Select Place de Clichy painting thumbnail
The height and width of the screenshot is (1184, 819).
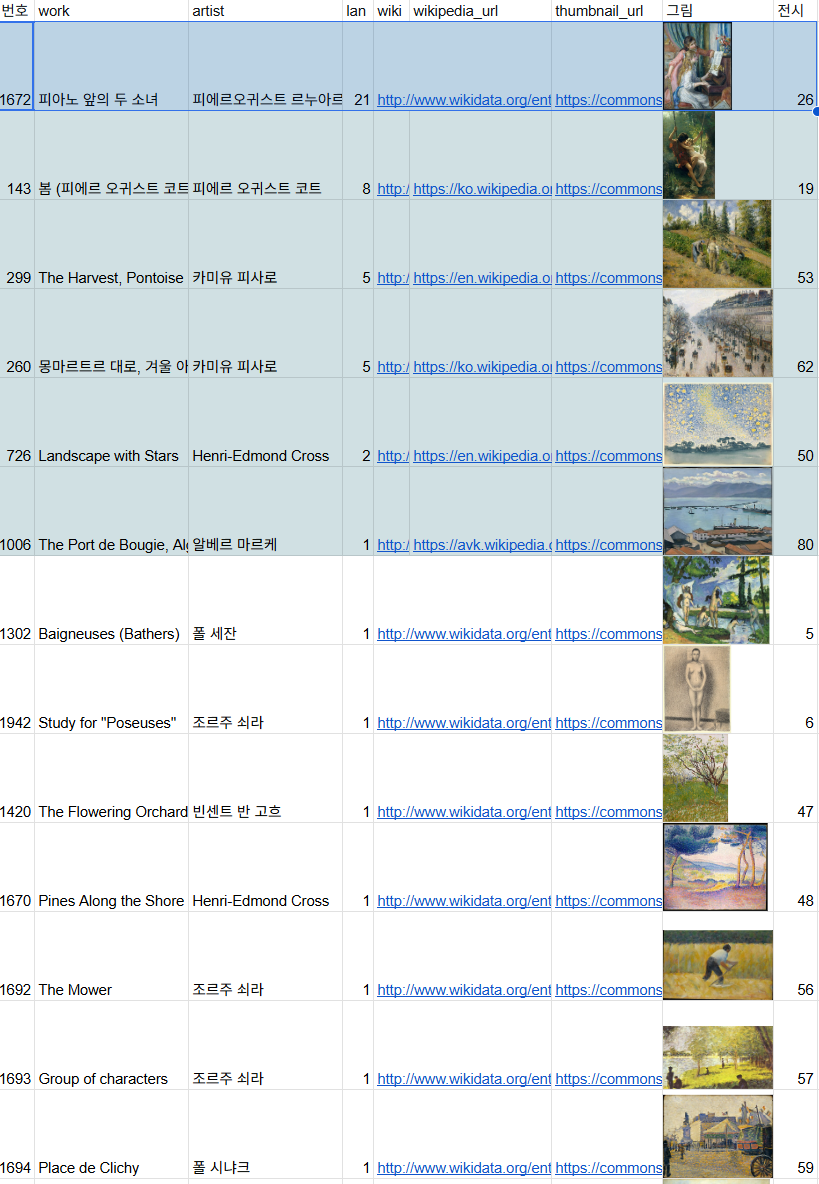click(x=718, y=1136)
